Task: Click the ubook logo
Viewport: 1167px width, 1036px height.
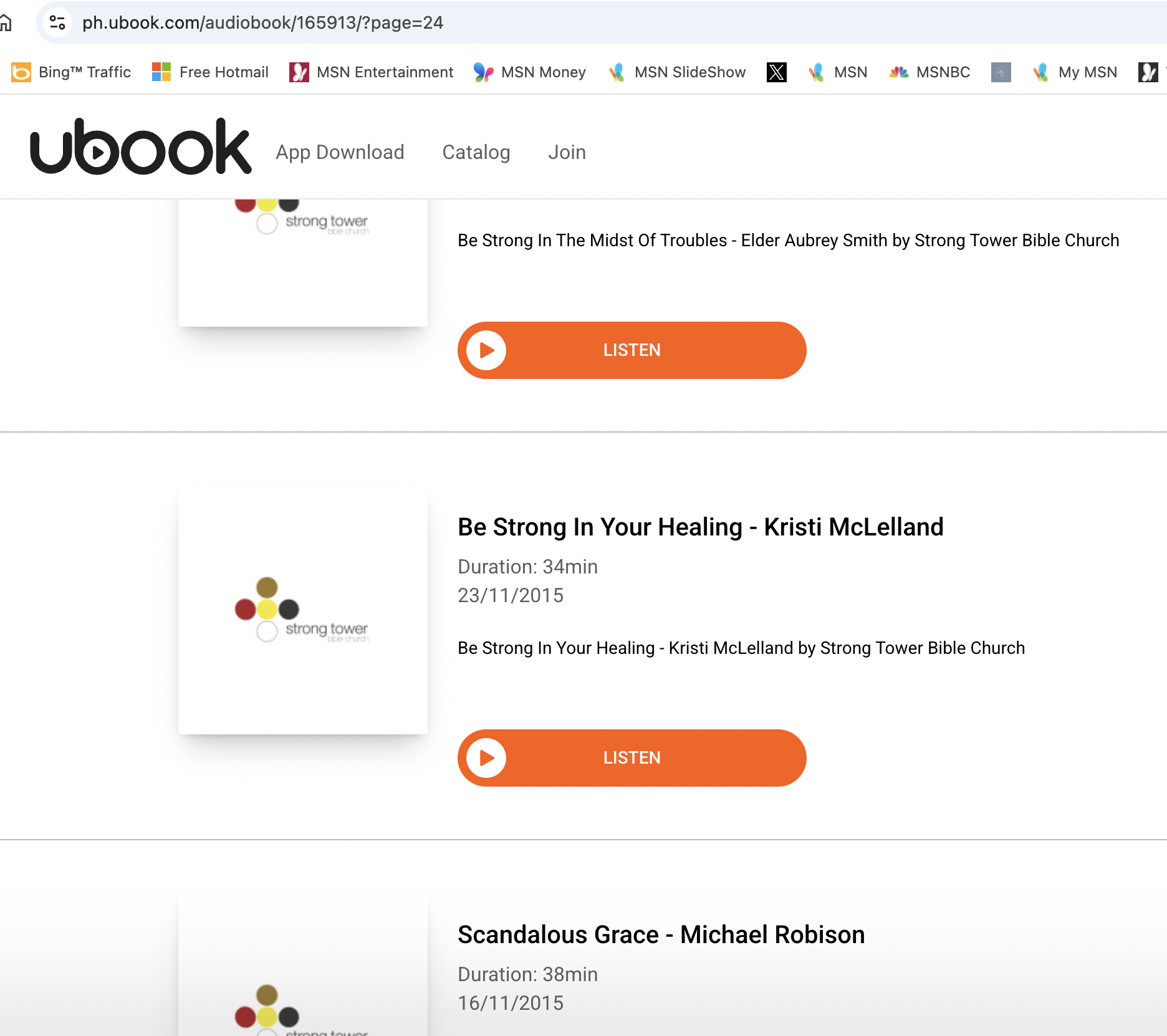Action: [141, 147]
